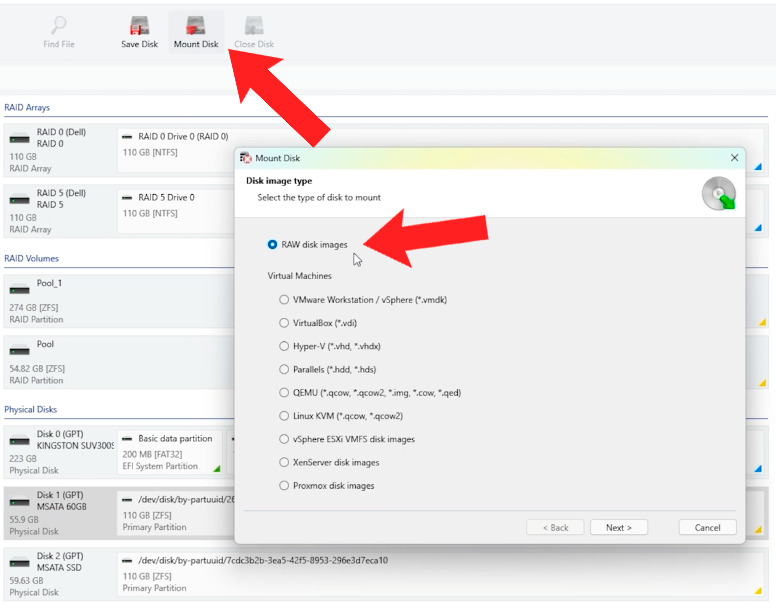Click the Close Disk toolbar icon
This screenshot has width=776, height=615.
[x=254, y=25]
